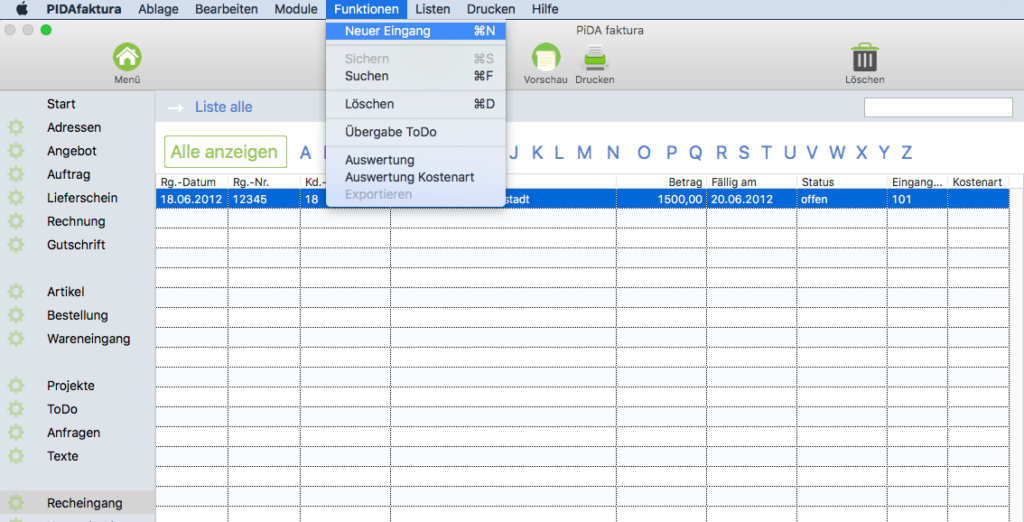
Task: Filter by letter J
Action: pos(513,152)
